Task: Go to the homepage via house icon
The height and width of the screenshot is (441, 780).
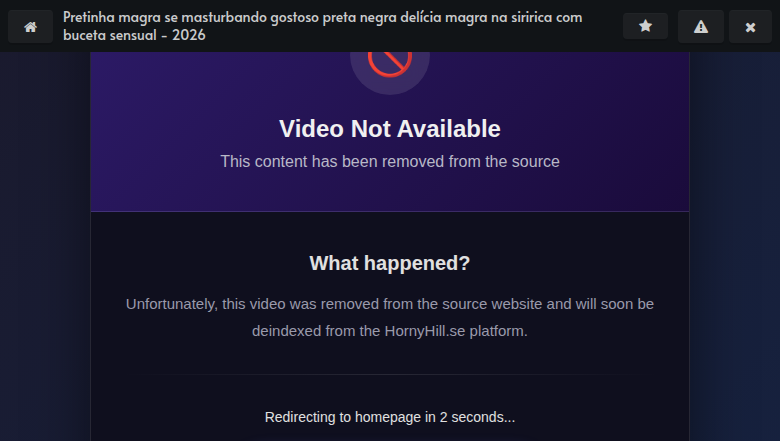Action: click(x=30, y=26)
